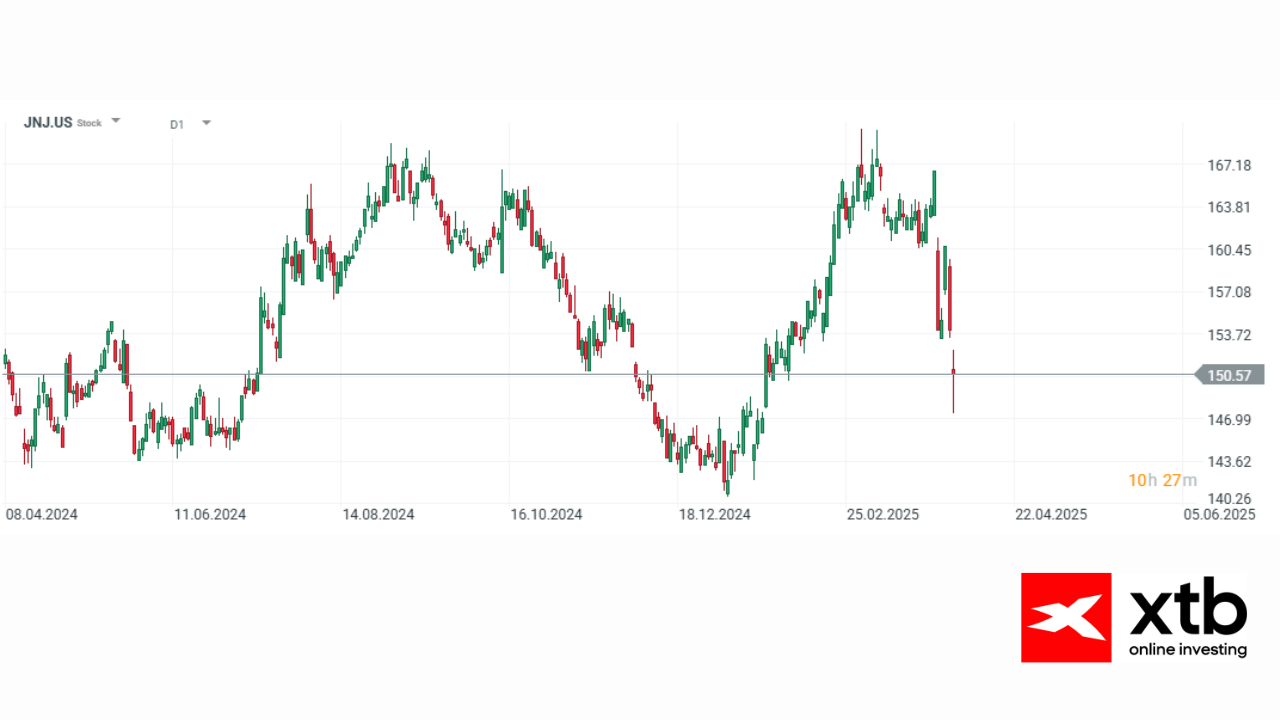The height and width of the screenshot is (720, 1280).
Task: Click the xtb wordmark text
Action: tap(1188, 610)
